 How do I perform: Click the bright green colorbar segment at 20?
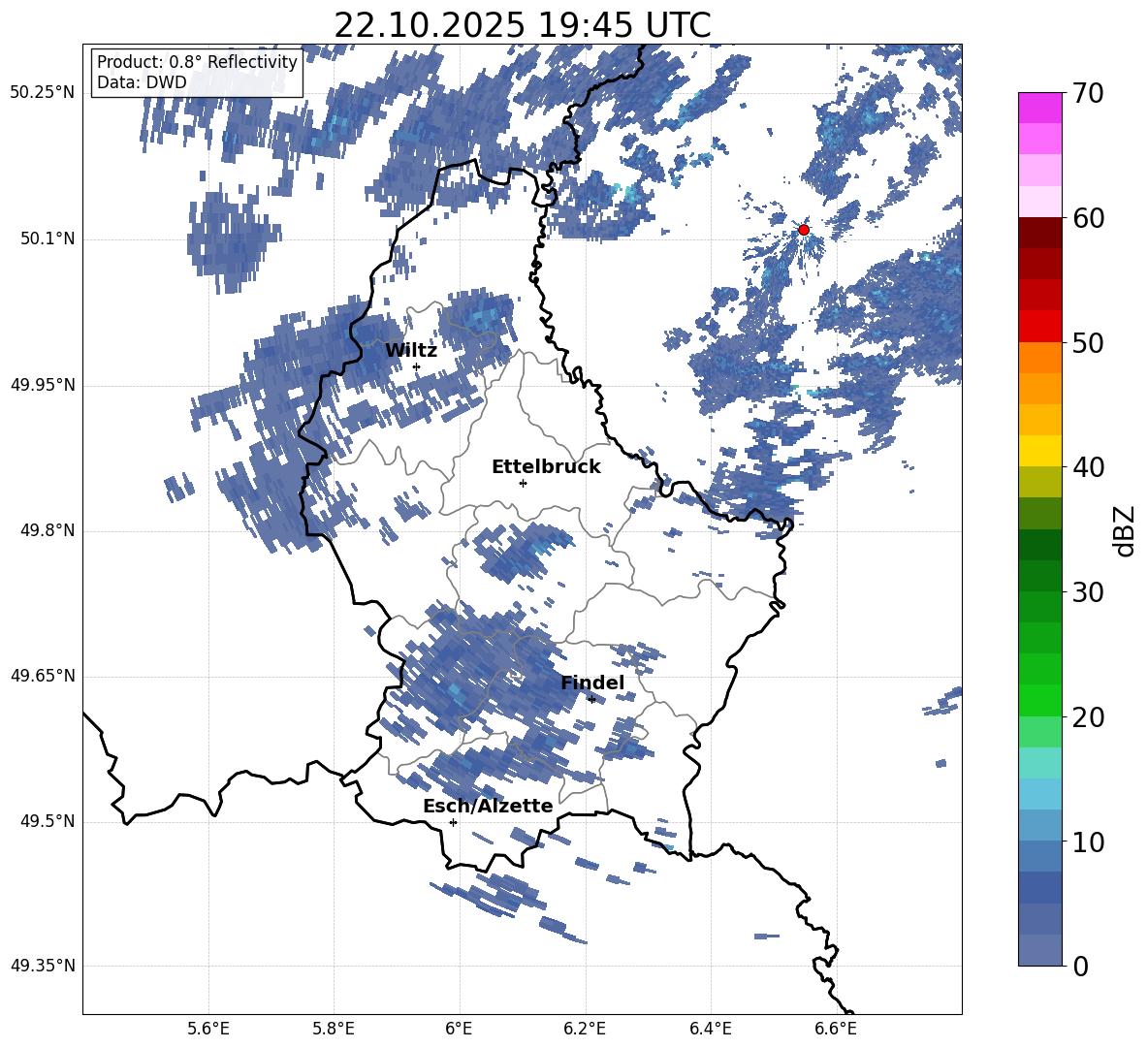point(1039,700)
